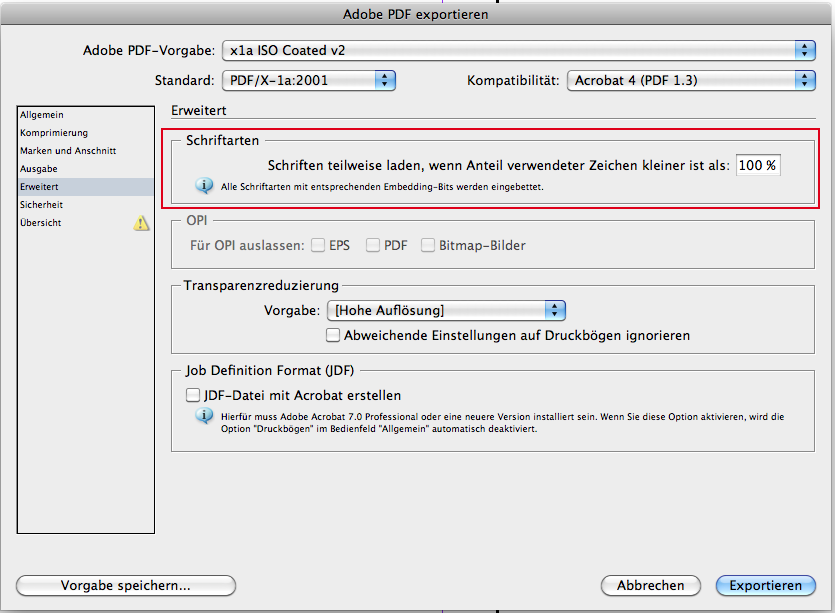
Task: Click the Für OPI auslassen label
Action: [247, 246]
